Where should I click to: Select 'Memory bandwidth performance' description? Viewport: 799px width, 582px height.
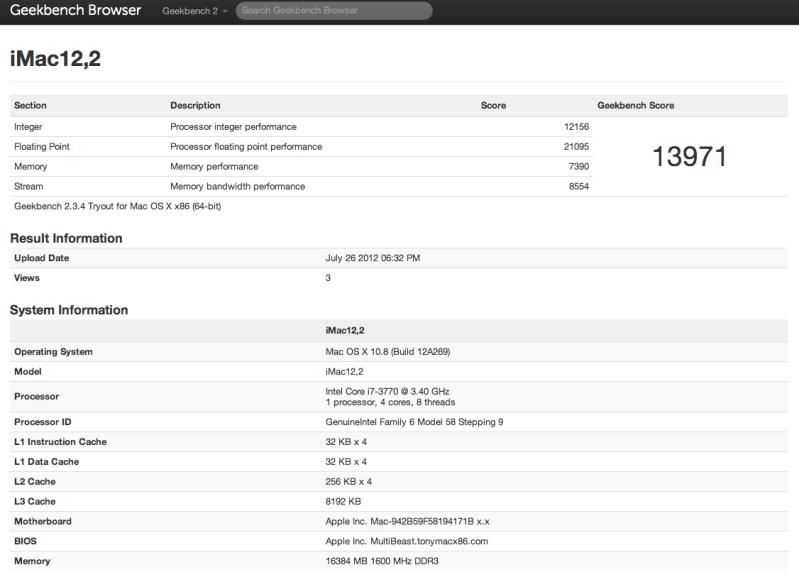[237, 187]
